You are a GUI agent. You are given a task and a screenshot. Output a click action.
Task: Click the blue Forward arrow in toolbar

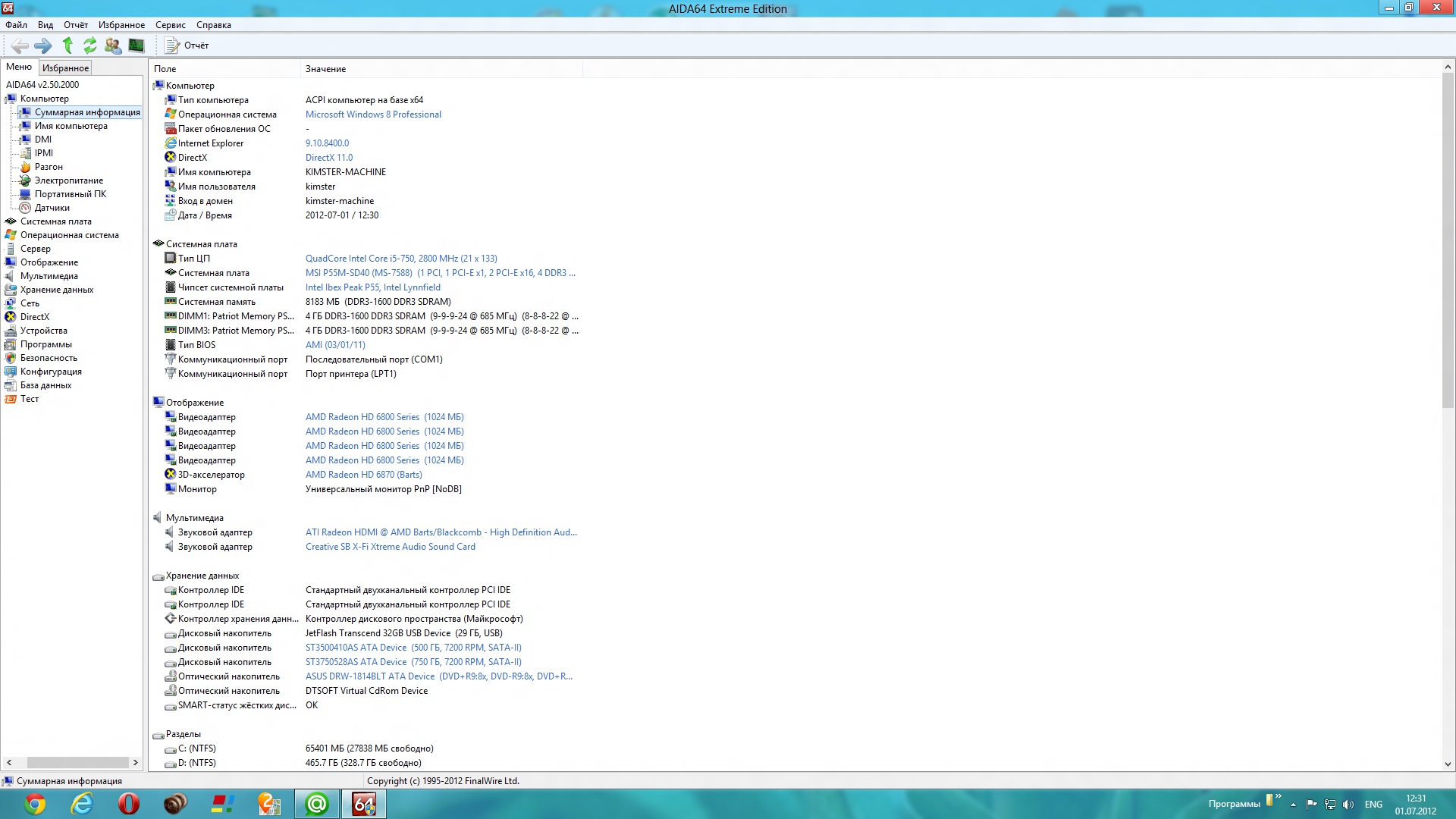43,45
